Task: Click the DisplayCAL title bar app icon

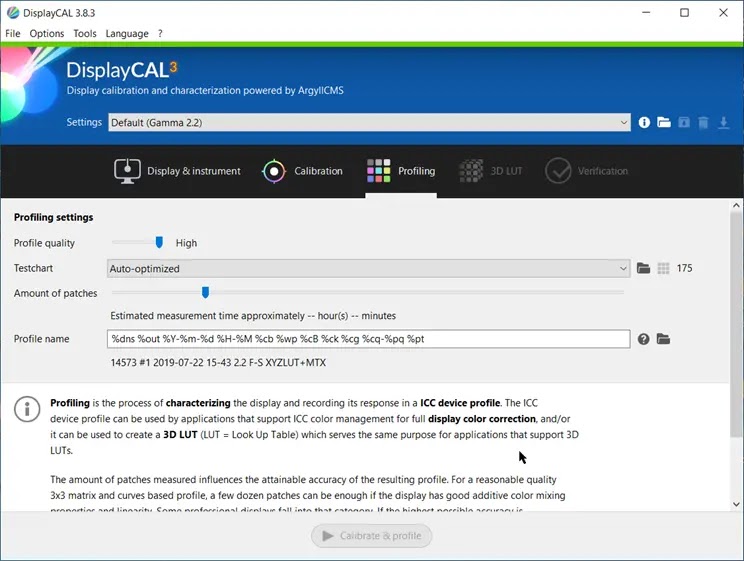Action: tap(13, 13)
